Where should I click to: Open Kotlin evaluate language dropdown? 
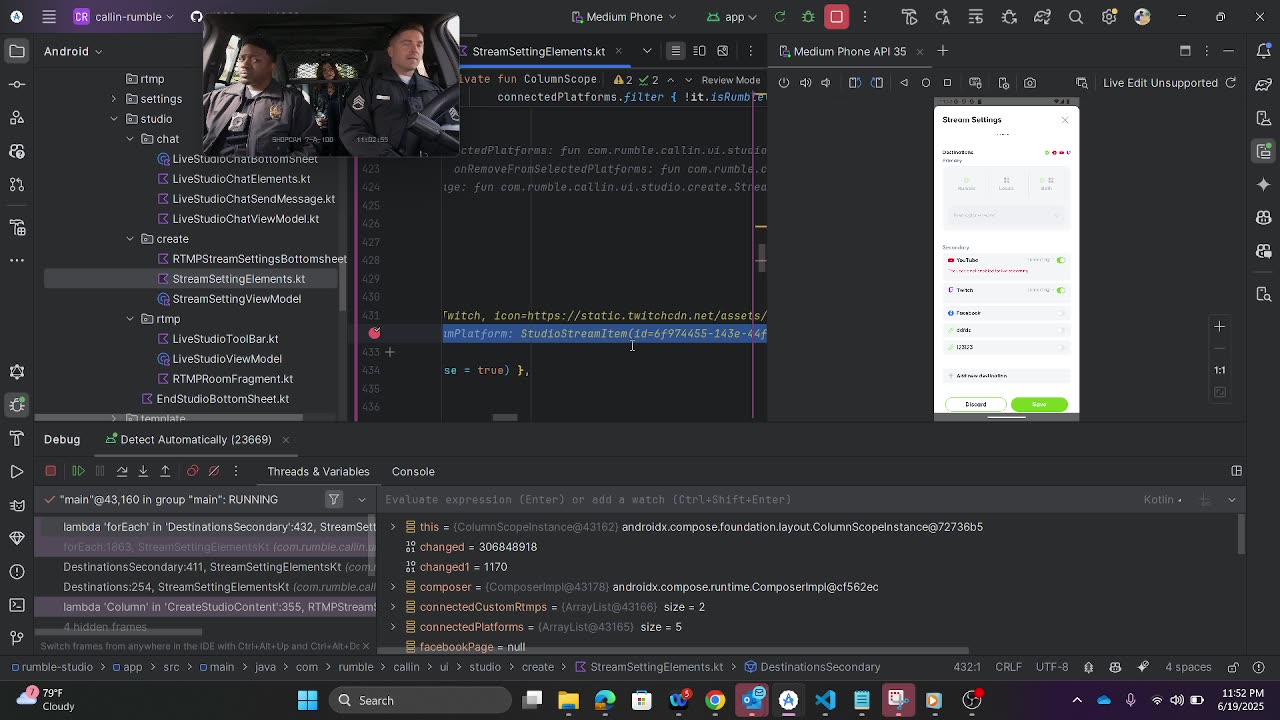pyautogui.click(x=1163, y=499)
